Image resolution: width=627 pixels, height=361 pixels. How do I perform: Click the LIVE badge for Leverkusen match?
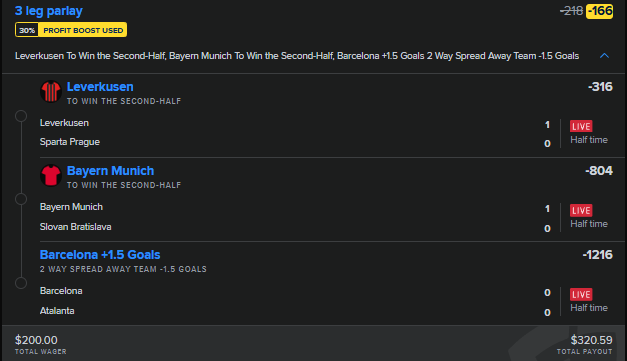click(581, 126)
